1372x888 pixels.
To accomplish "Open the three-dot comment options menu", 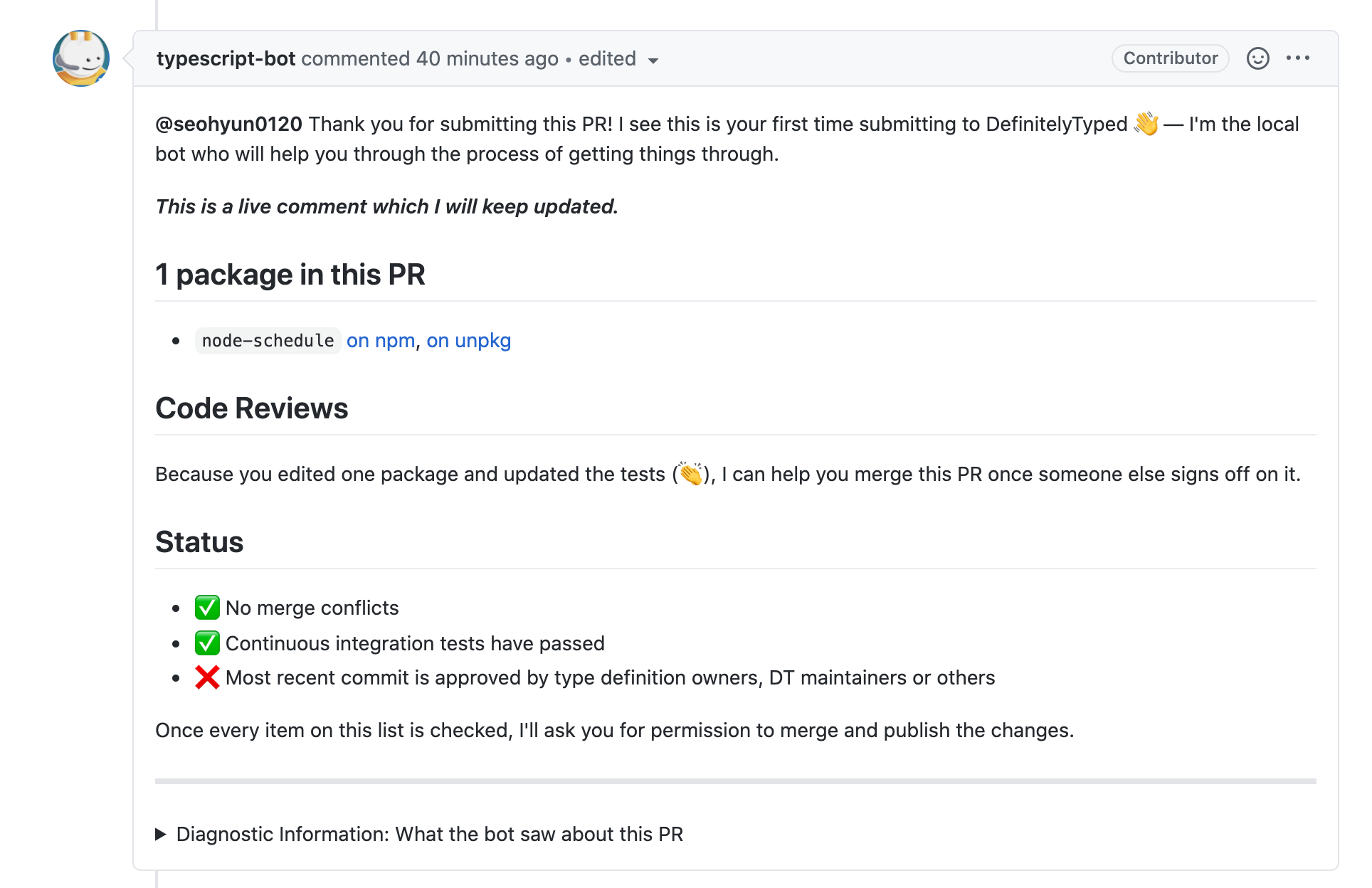I will point(1298,58).
